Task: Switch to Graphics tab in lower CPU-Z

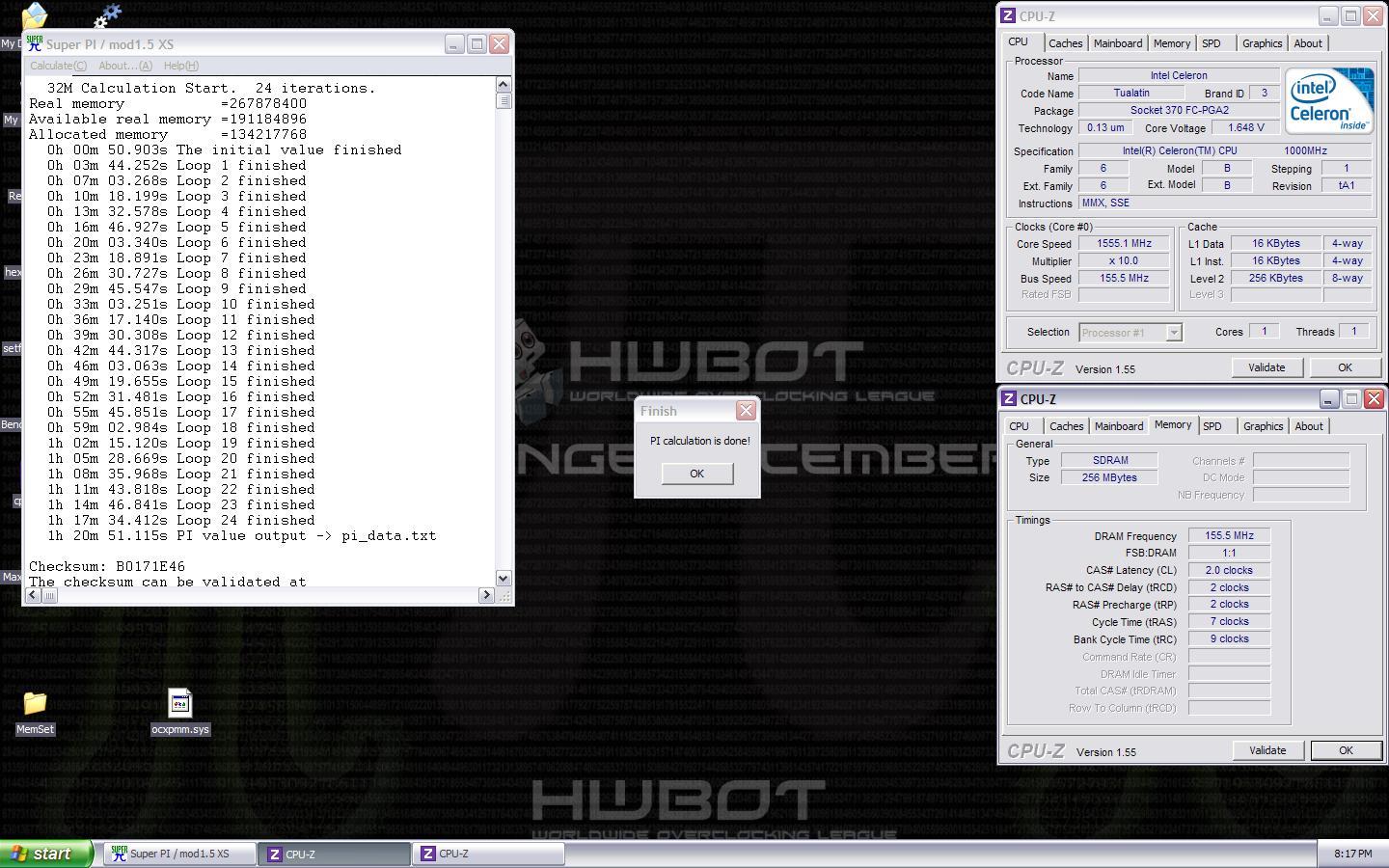Action: 1263,426
